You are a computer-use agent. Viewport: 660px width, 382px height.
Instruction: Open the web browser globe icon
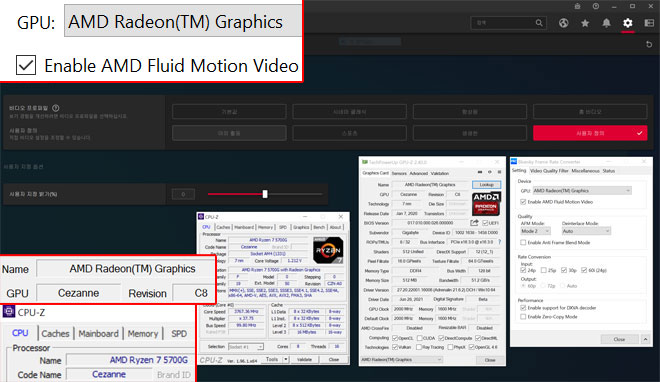tap(564, 23)
